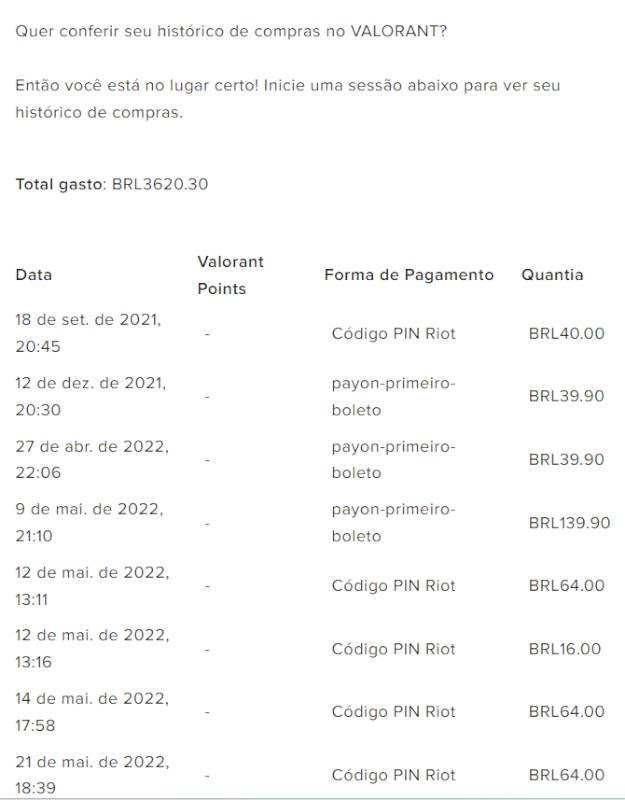Screen dimensions: 625x800
Task: Click the Inicie uma sessão paragraph text
Action: pos(288,99)
